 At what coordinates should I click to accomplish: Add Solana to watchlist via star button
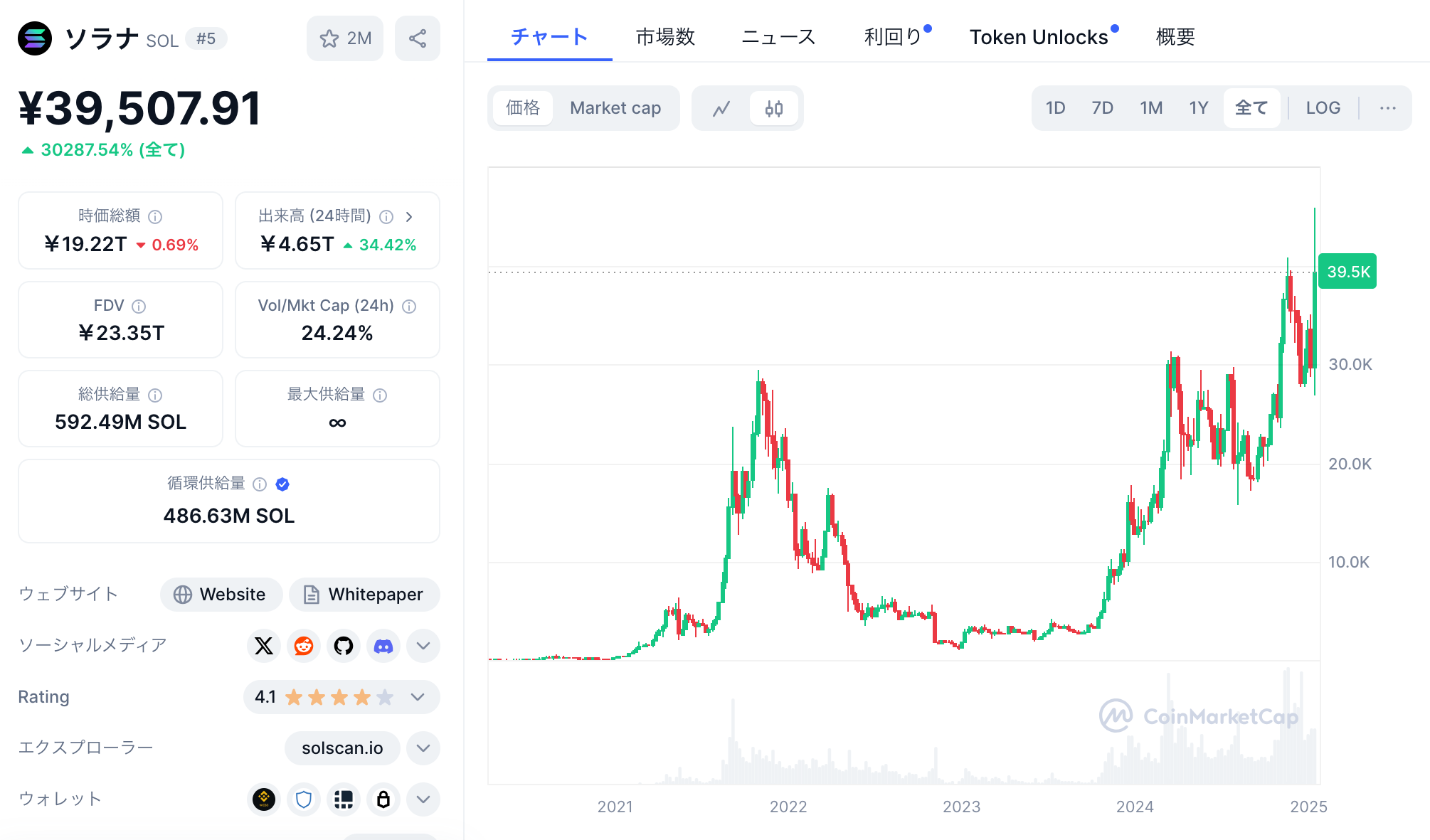tap(345, 38)
